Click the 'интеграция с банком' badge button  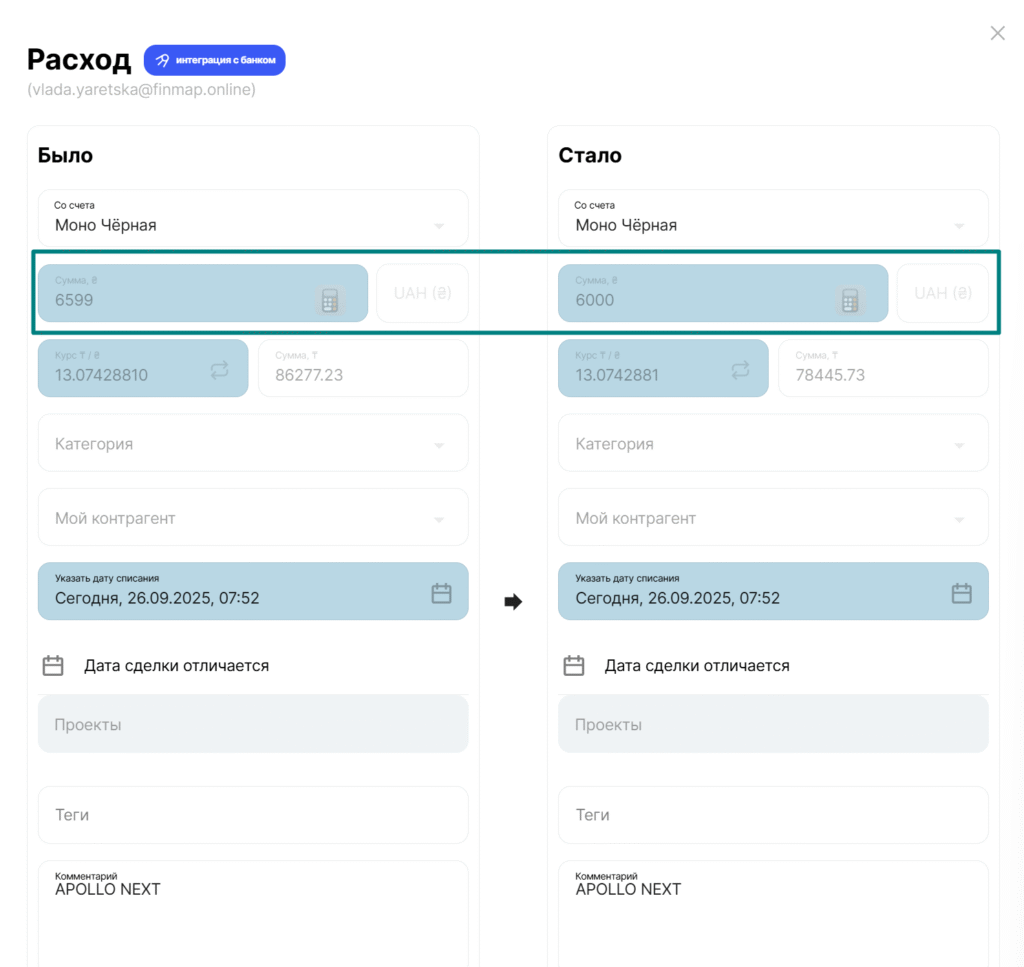tap(215, 60)
